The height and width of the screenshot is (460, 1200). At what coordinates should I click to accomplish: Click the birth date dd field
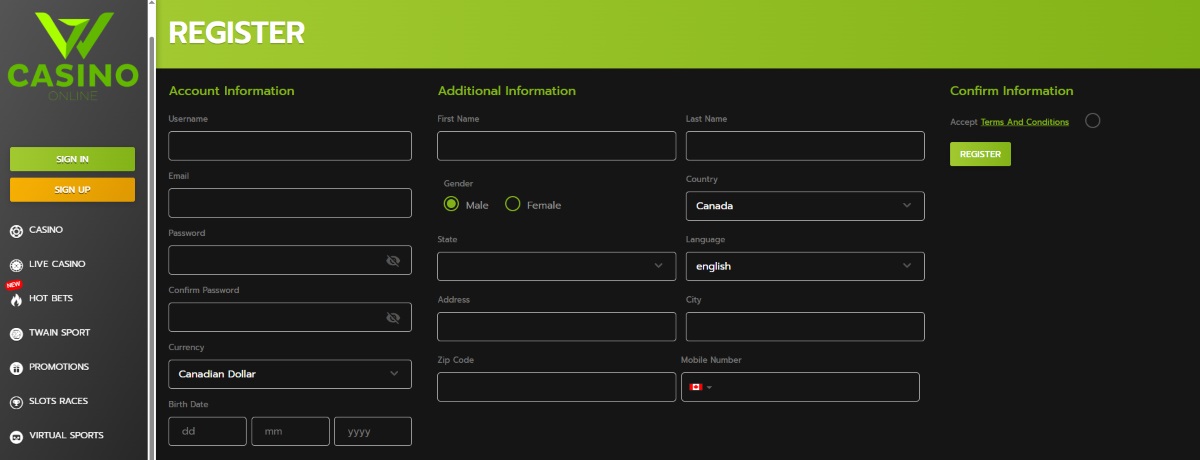(x=207, y=431)
